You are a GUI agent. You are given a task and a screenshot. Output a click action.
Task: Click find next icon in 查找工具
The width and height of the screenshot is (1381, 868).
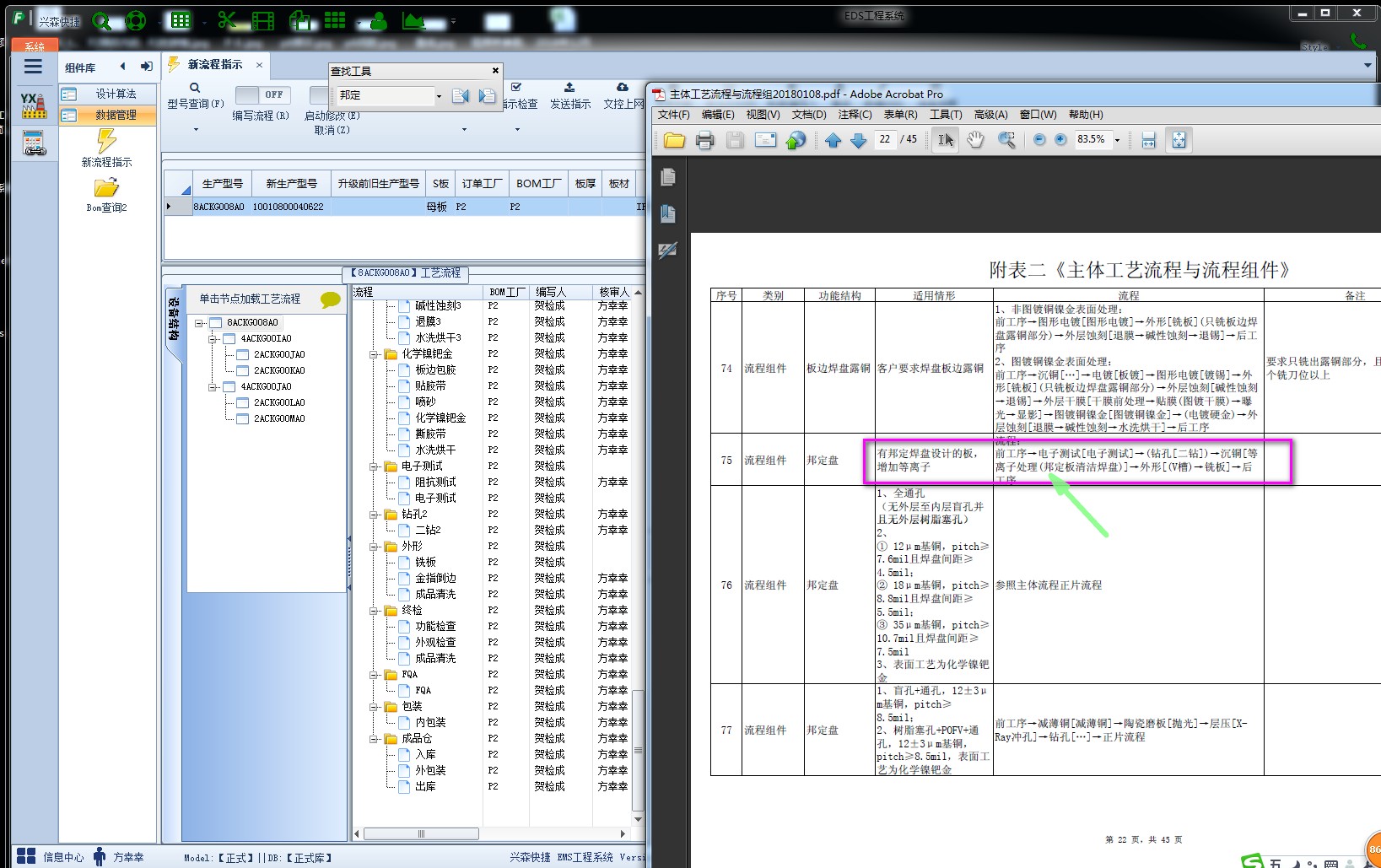[x=487, y=96]
